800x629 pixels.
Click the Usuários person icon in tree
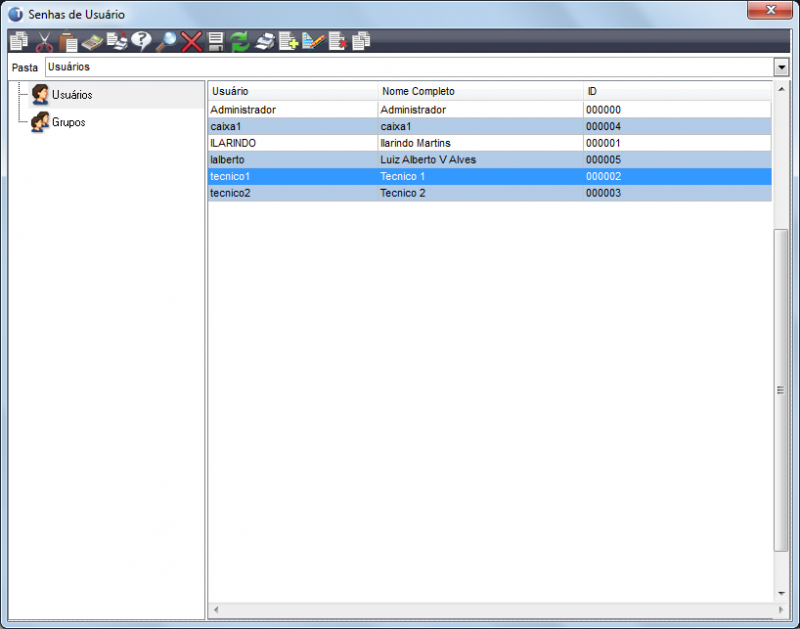coord(40,94)
